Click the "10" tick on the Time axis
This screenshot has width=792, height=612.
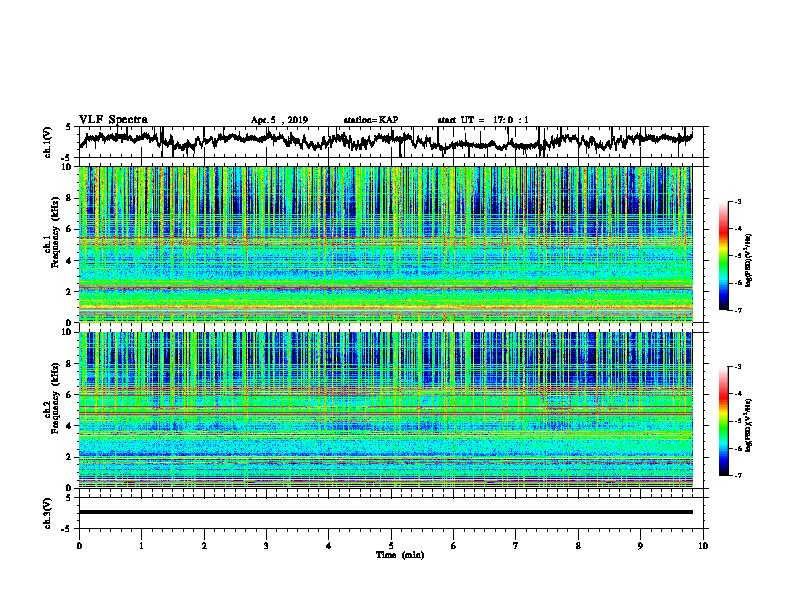click(703, 546)
